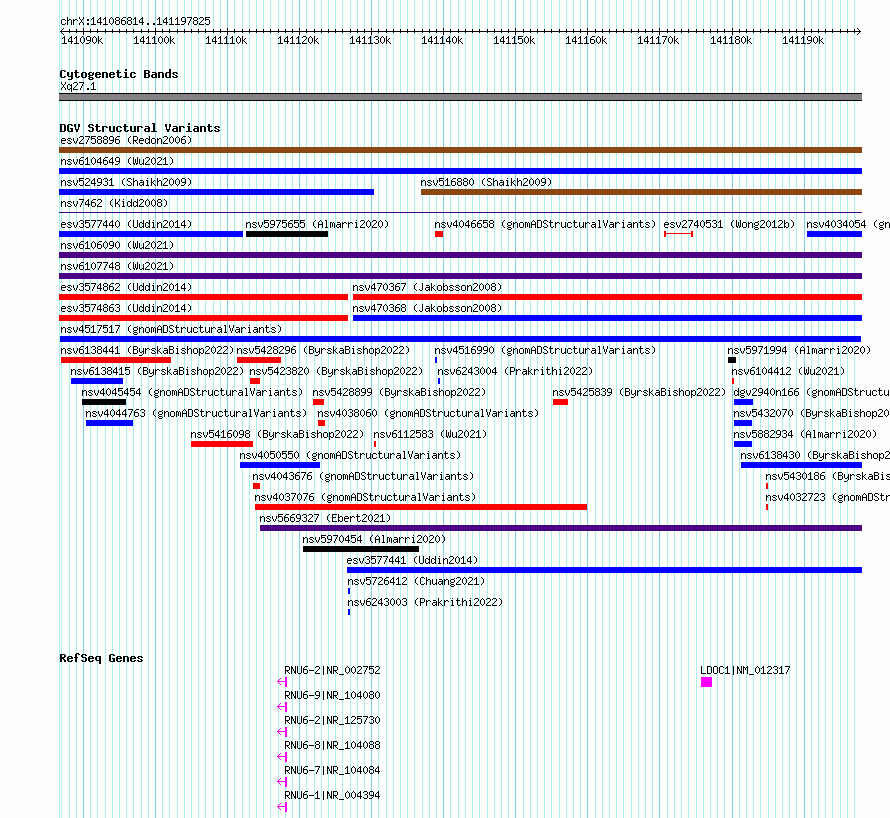Click the nsv5669327 (Ebert2021) label
This screenshot has width=890, height=818.
click(x=325, y=518)
